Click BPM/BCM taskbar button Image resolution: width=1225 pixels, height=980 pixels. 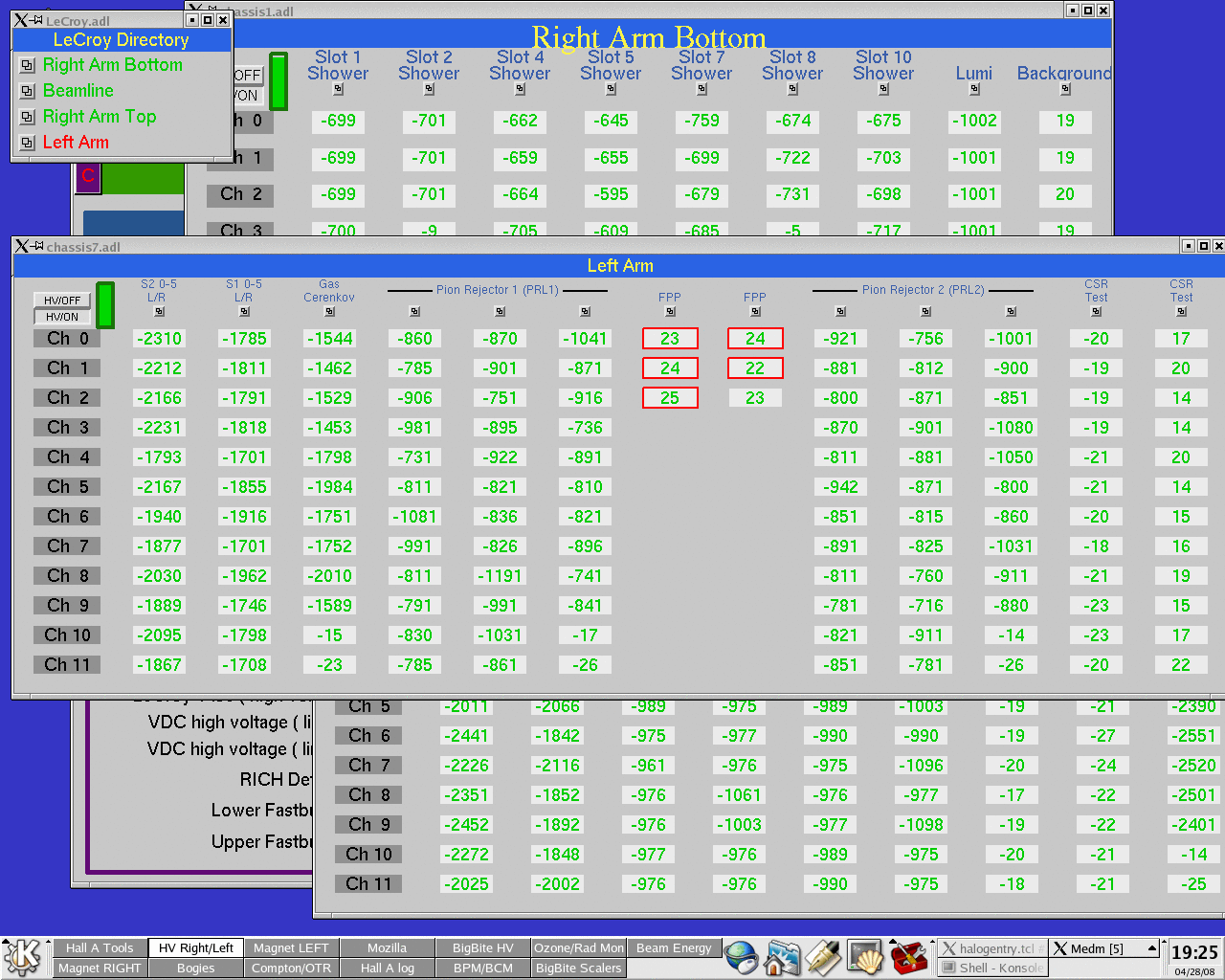point(483,969)
